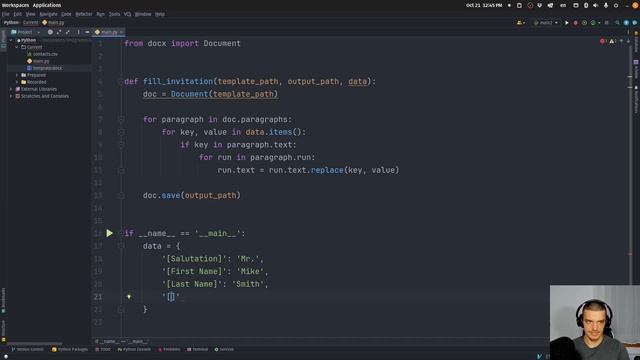Image resolution: width=640 pixels, height=360 pixels.
Task: Select template.docx in project tree
Action: [45, 68]
